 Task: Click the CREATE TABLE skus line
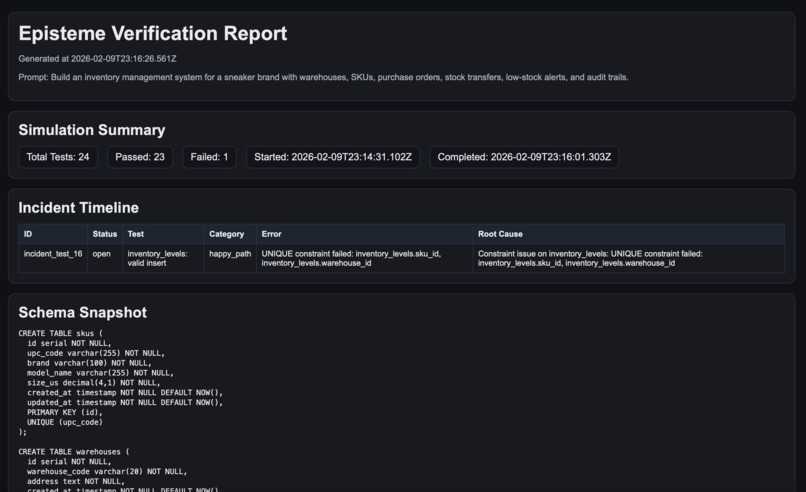pos(61,333)
